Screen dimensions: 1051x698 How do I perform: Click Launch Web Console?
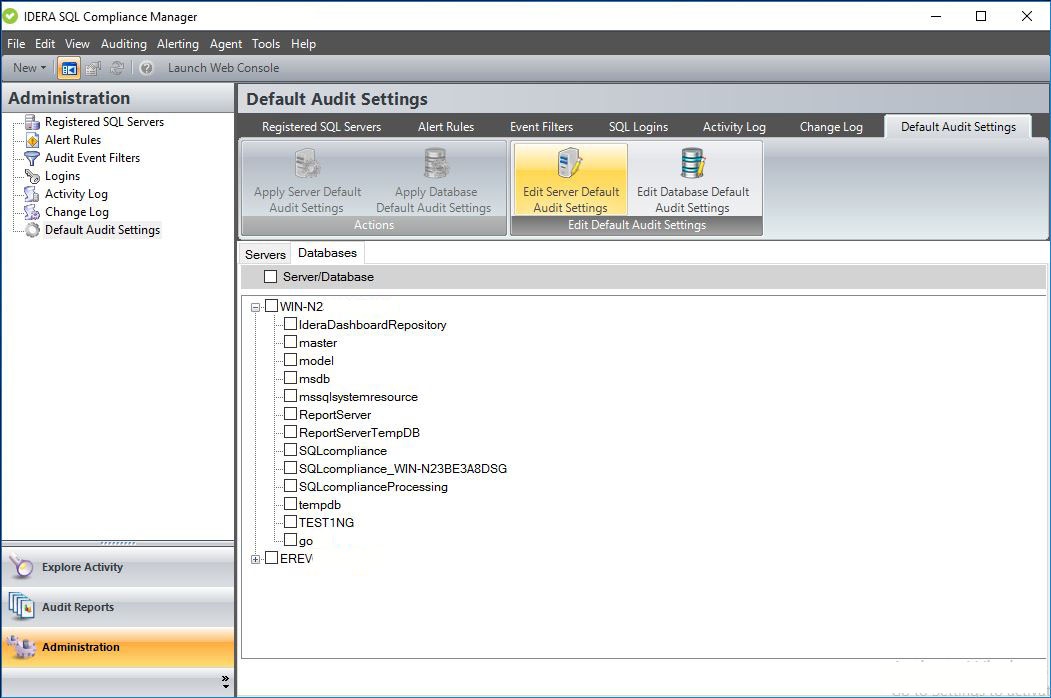[223, 68]
